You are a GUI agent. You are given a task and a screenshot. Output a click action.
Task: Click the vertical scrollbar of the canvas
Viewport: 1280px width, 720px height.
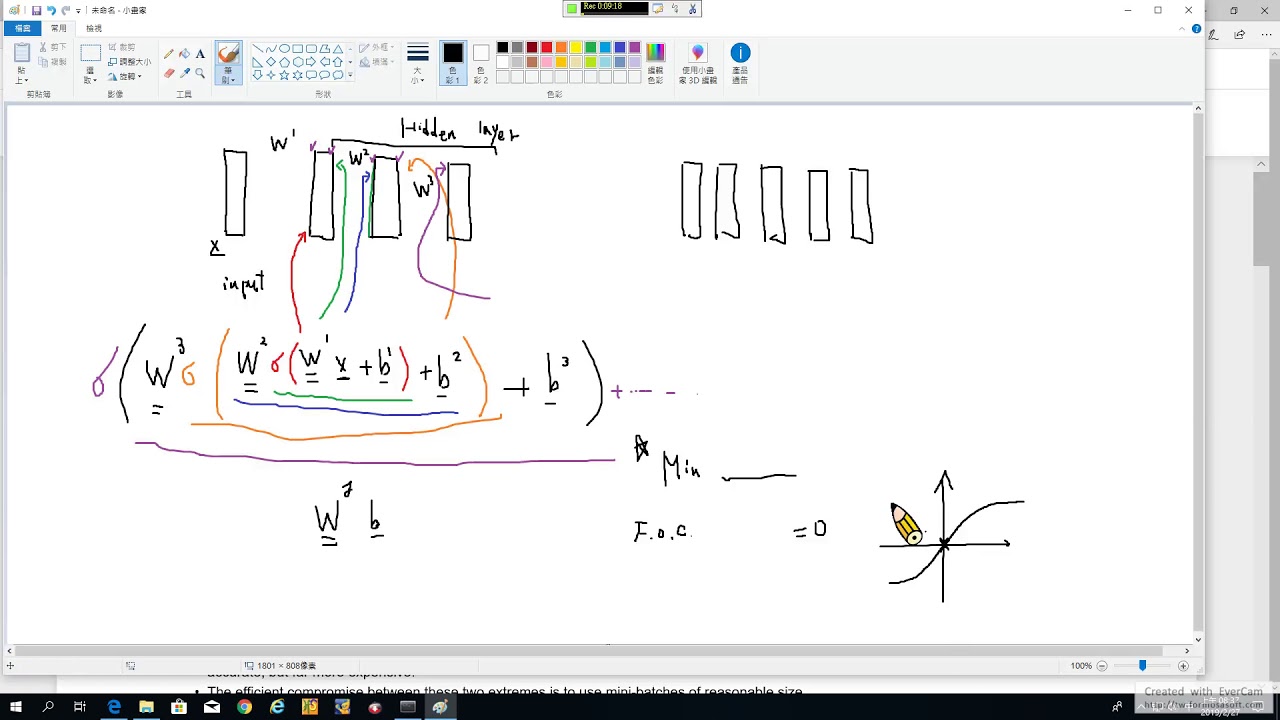click(x=1198, y=374)
